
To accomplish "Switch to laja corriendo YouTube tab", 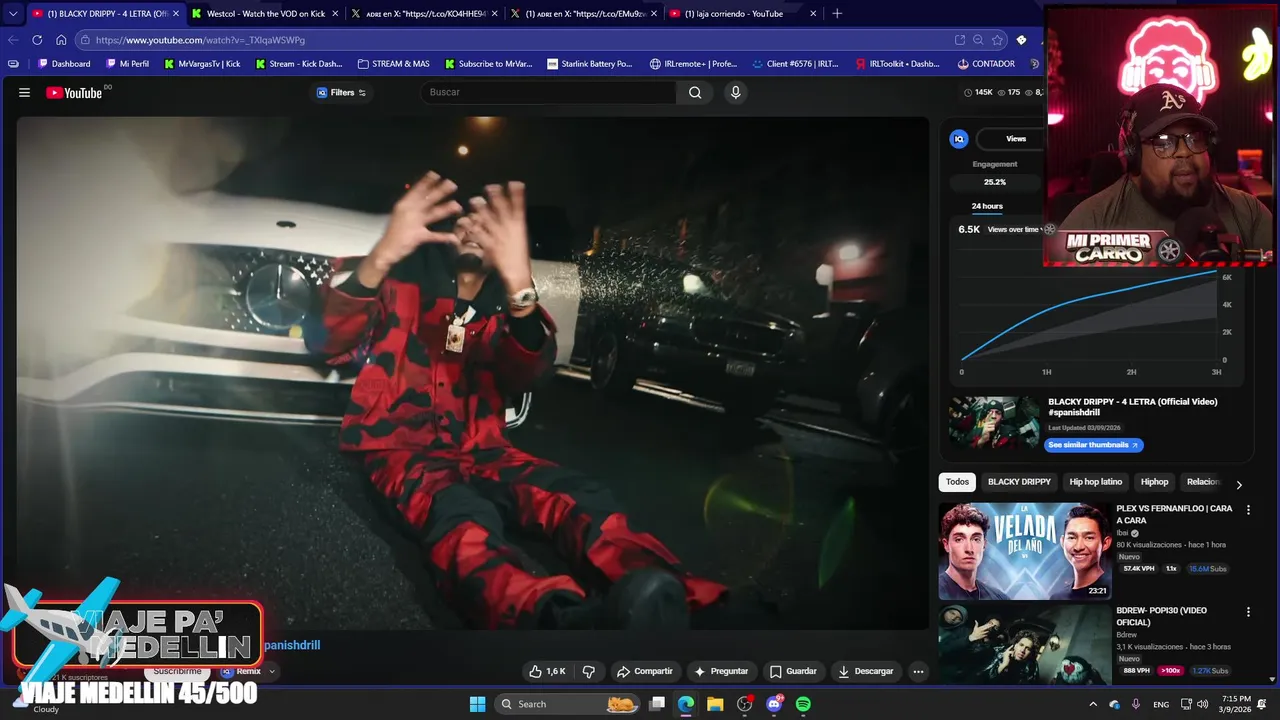I will 742,13.
